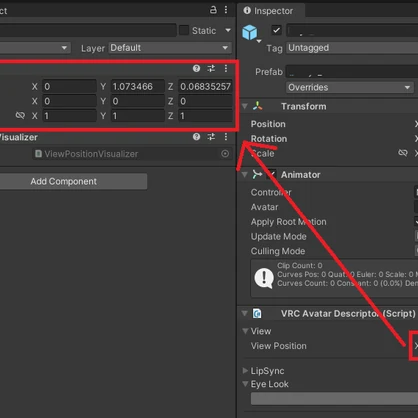Click the Position label in Transform
This screenshot has height=418, width=418.
tap(268, 124)
